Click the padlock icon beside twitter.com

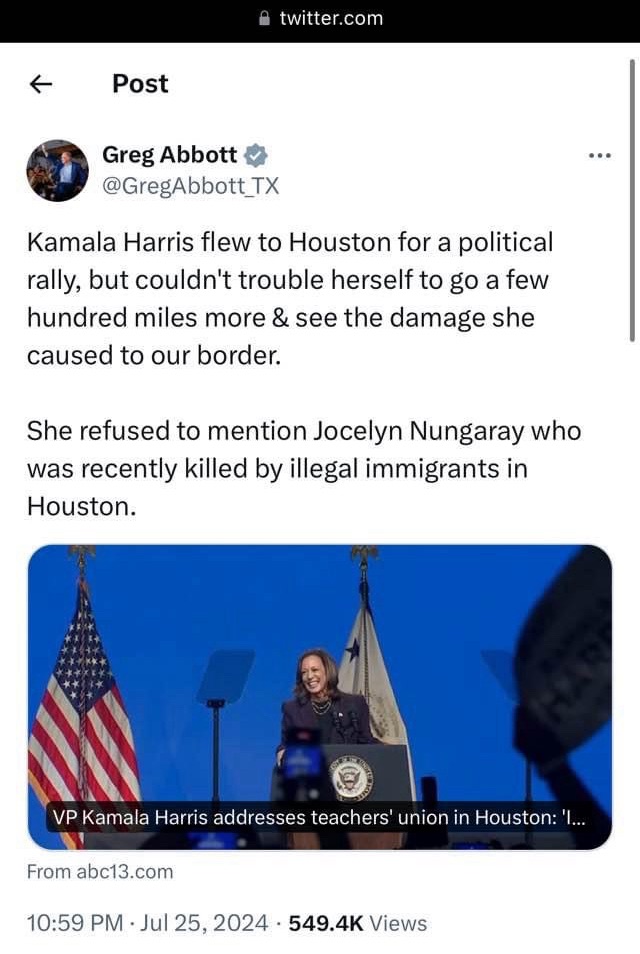[264, 18]
